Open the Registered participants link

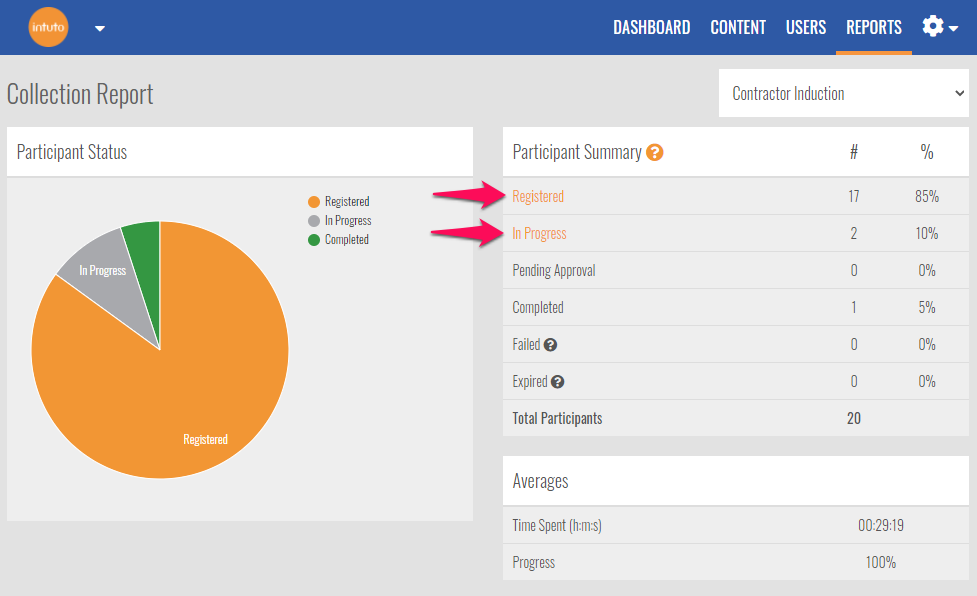click(x=538, y=197)
